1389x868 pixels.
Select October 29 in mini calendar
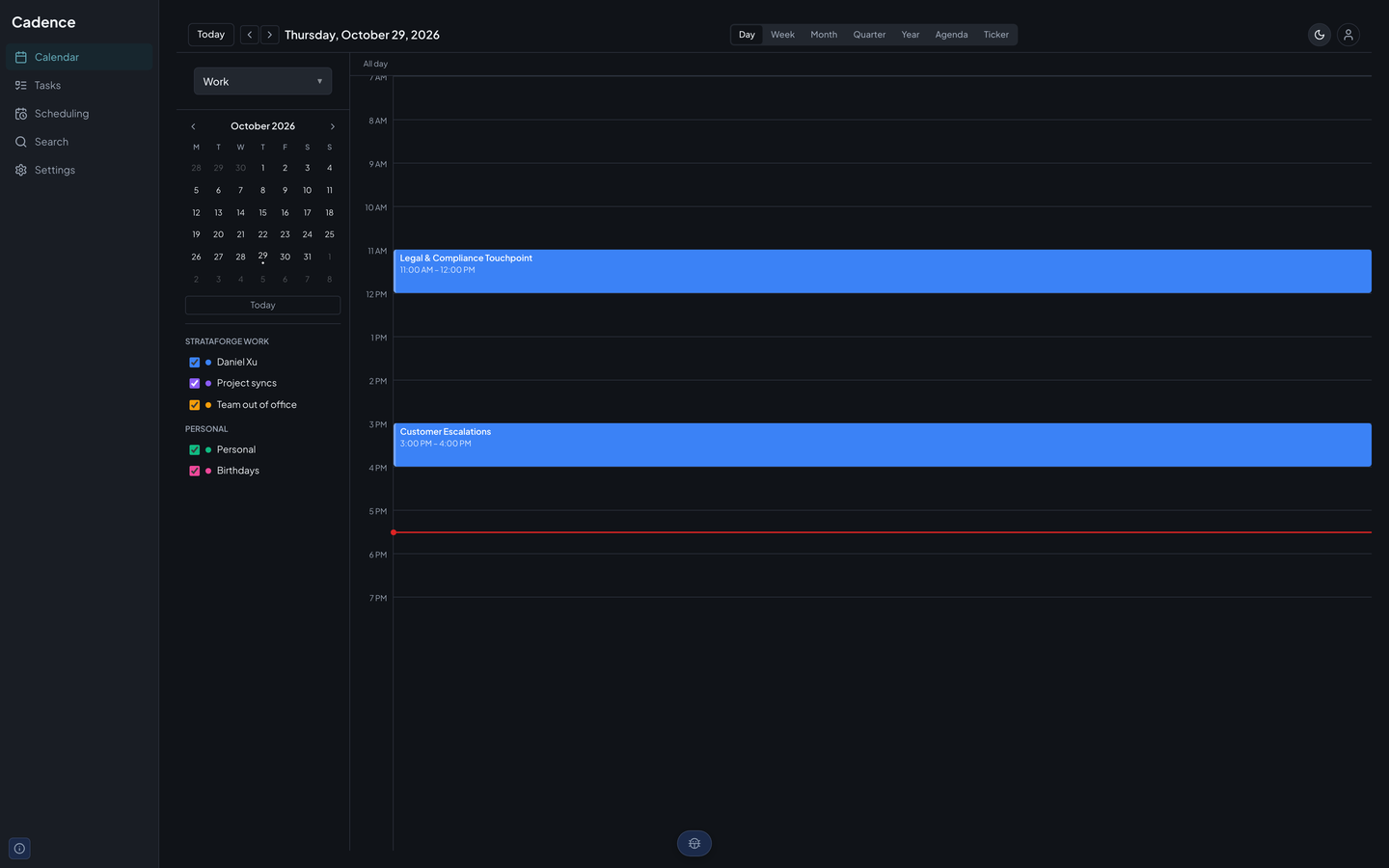262,257
